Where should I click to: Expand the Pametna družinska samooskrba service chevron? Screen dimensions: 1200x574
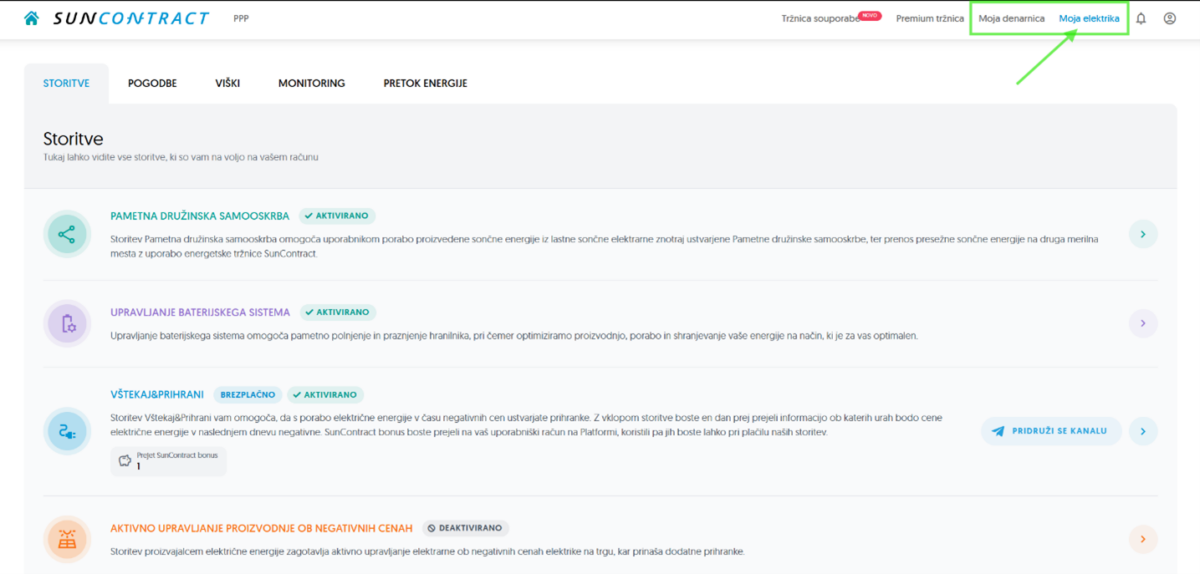1143,235
